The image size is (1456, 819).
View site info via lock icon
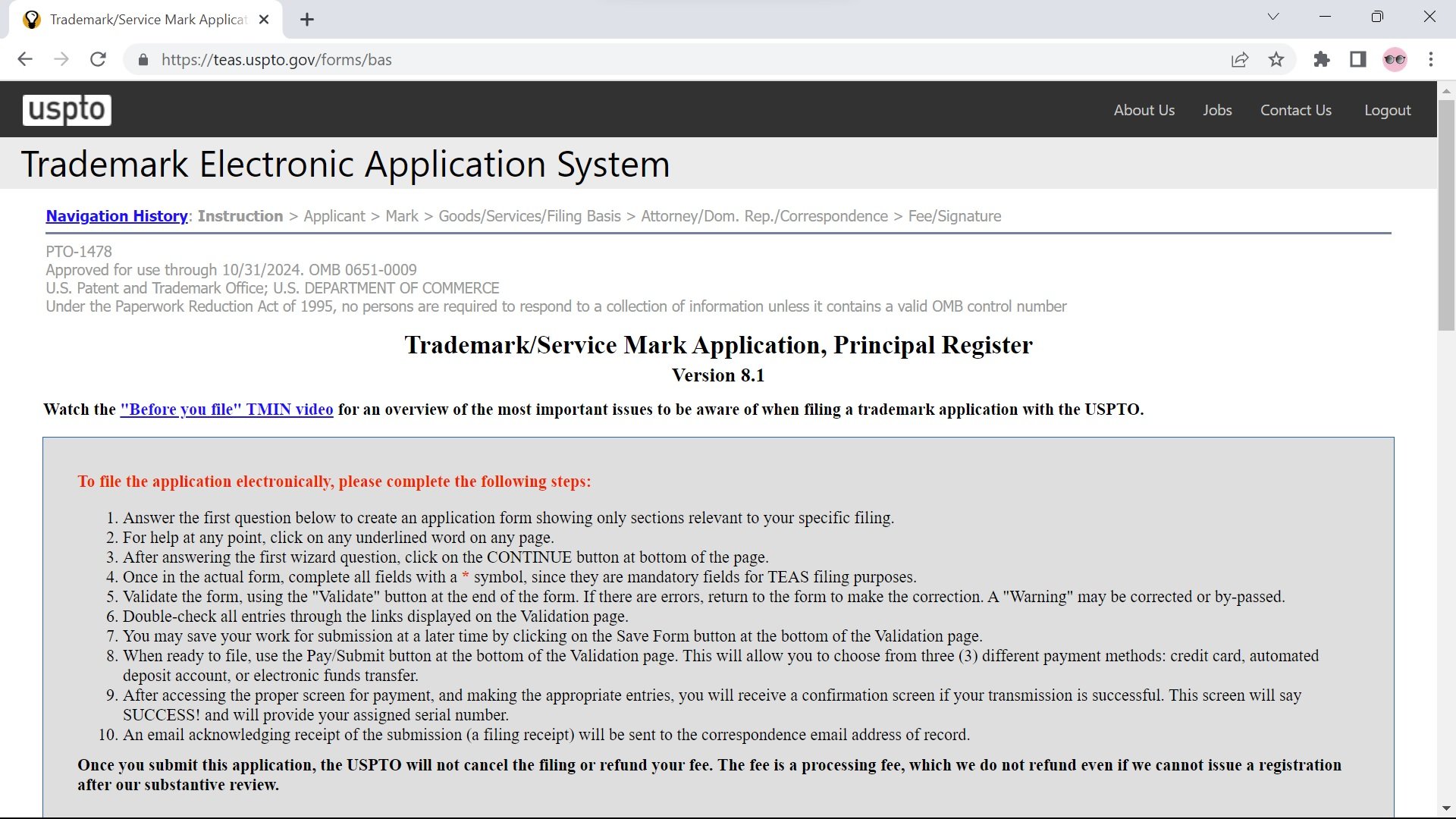pyautogui.click(x=143, y=59)
